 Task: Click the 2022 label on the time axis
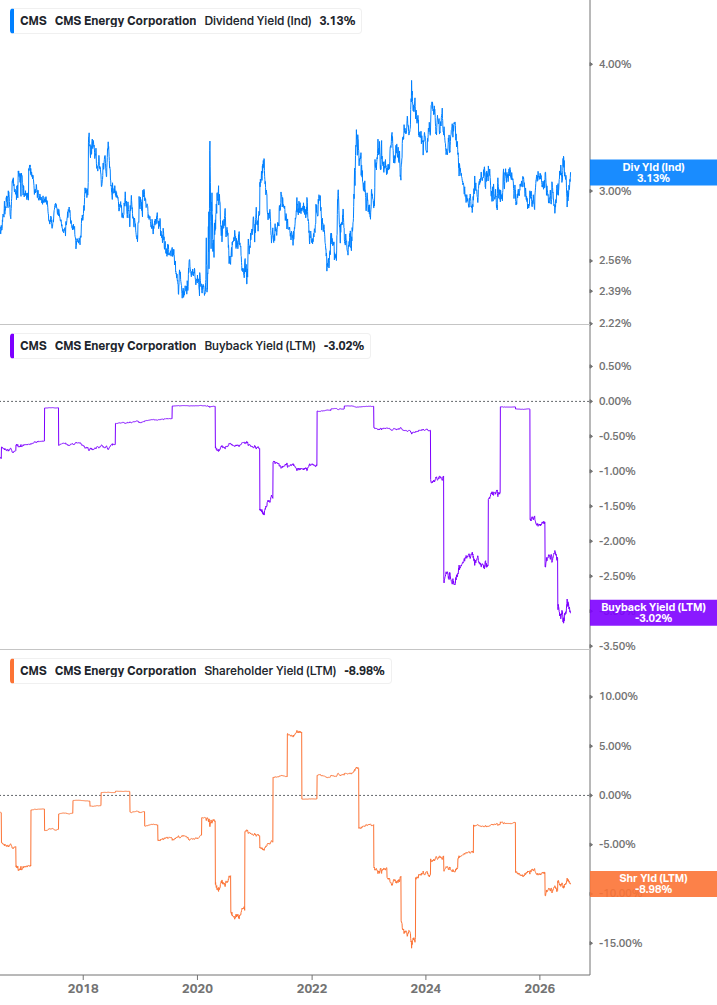click(312, 988)
